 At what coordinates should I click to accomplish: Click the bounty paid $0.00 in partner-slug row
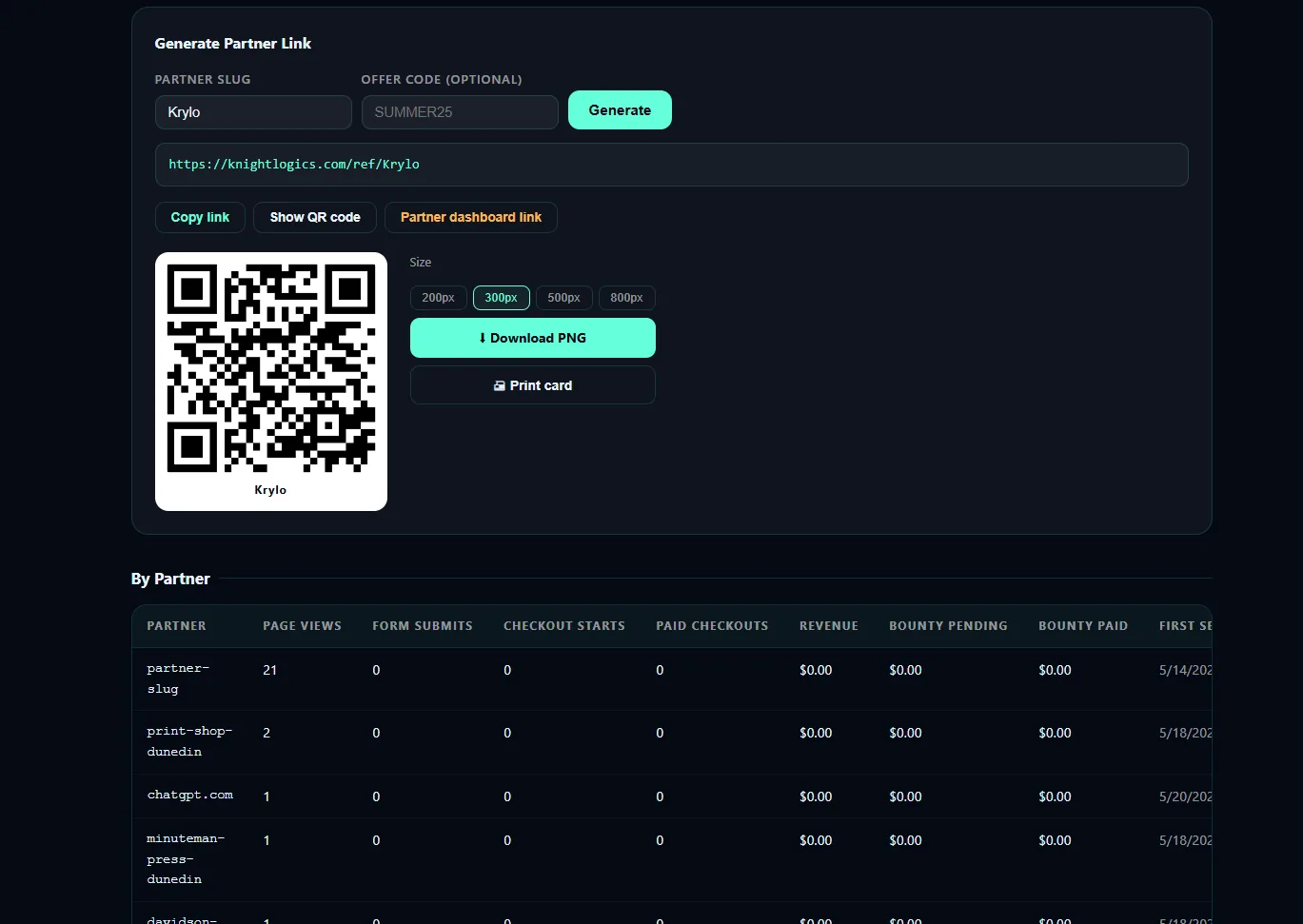click(1055, 670)
